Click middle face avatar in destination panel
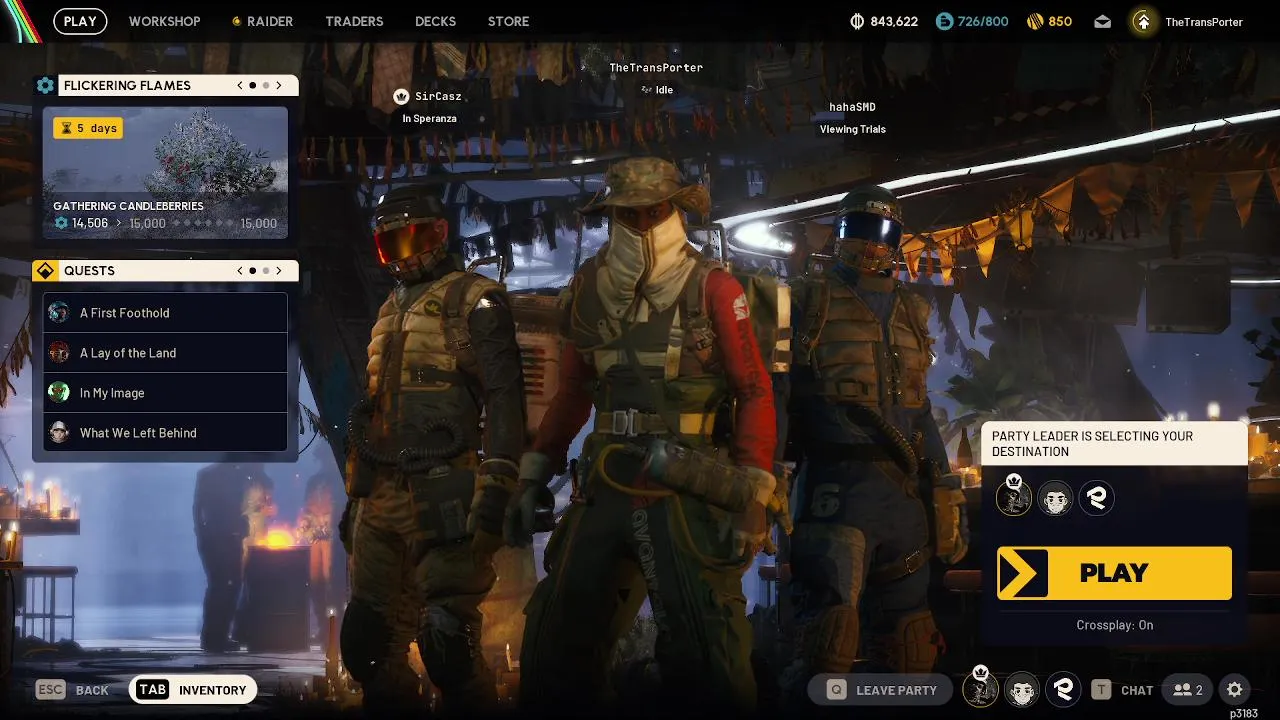 (1055, 498)
